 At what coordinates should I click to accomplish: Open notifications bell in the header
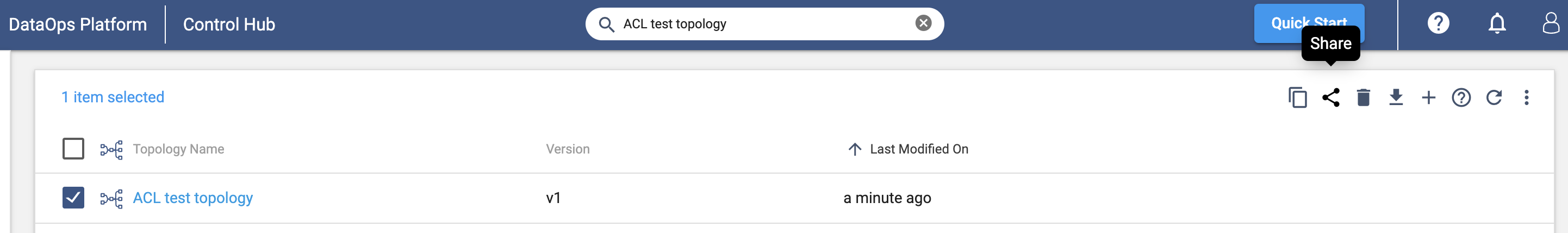click(1497, 24)
